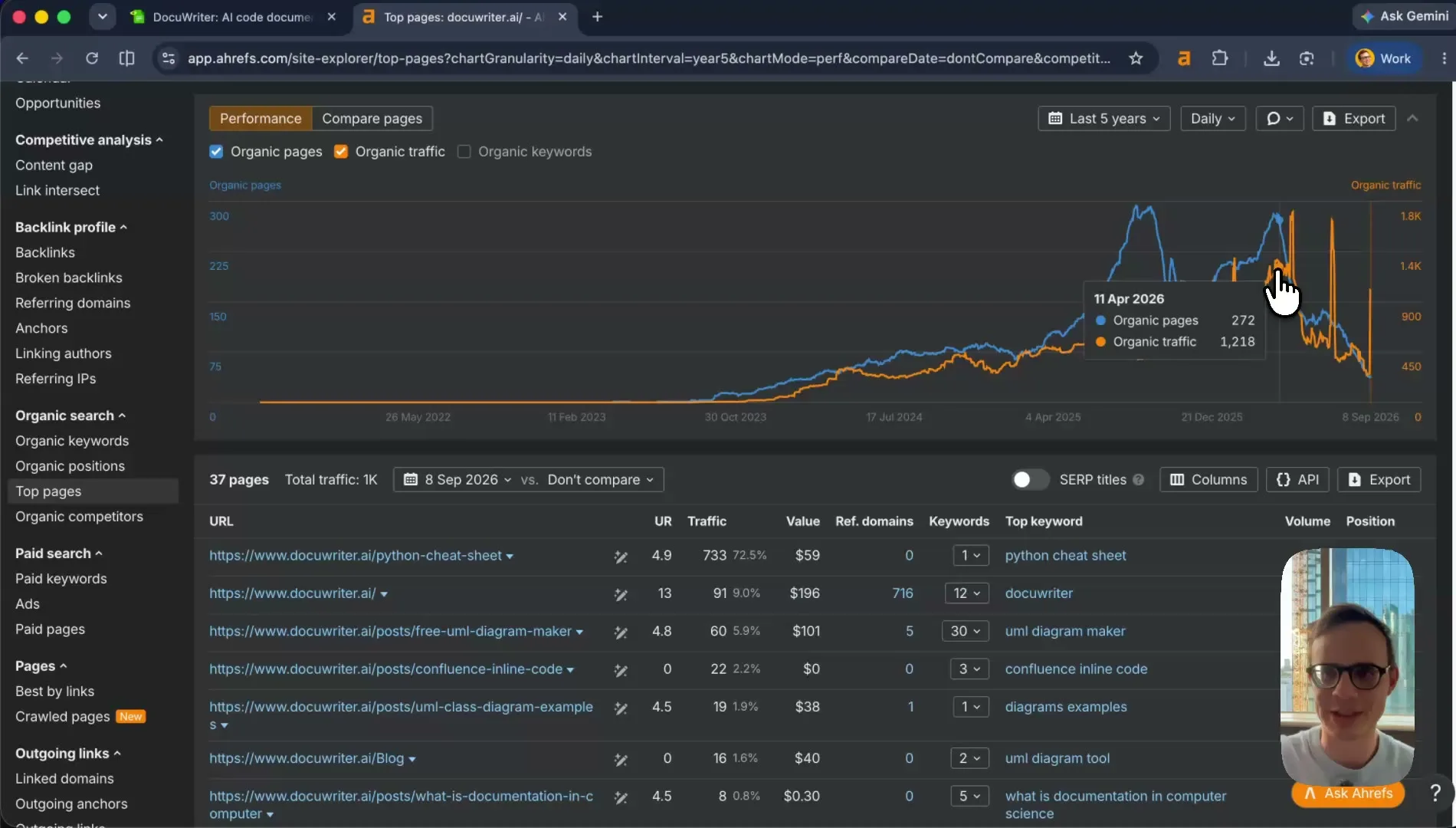1456x828 pixels.
Task: Open the python-cheat-sheet URL link
Action: pos(356,555)
